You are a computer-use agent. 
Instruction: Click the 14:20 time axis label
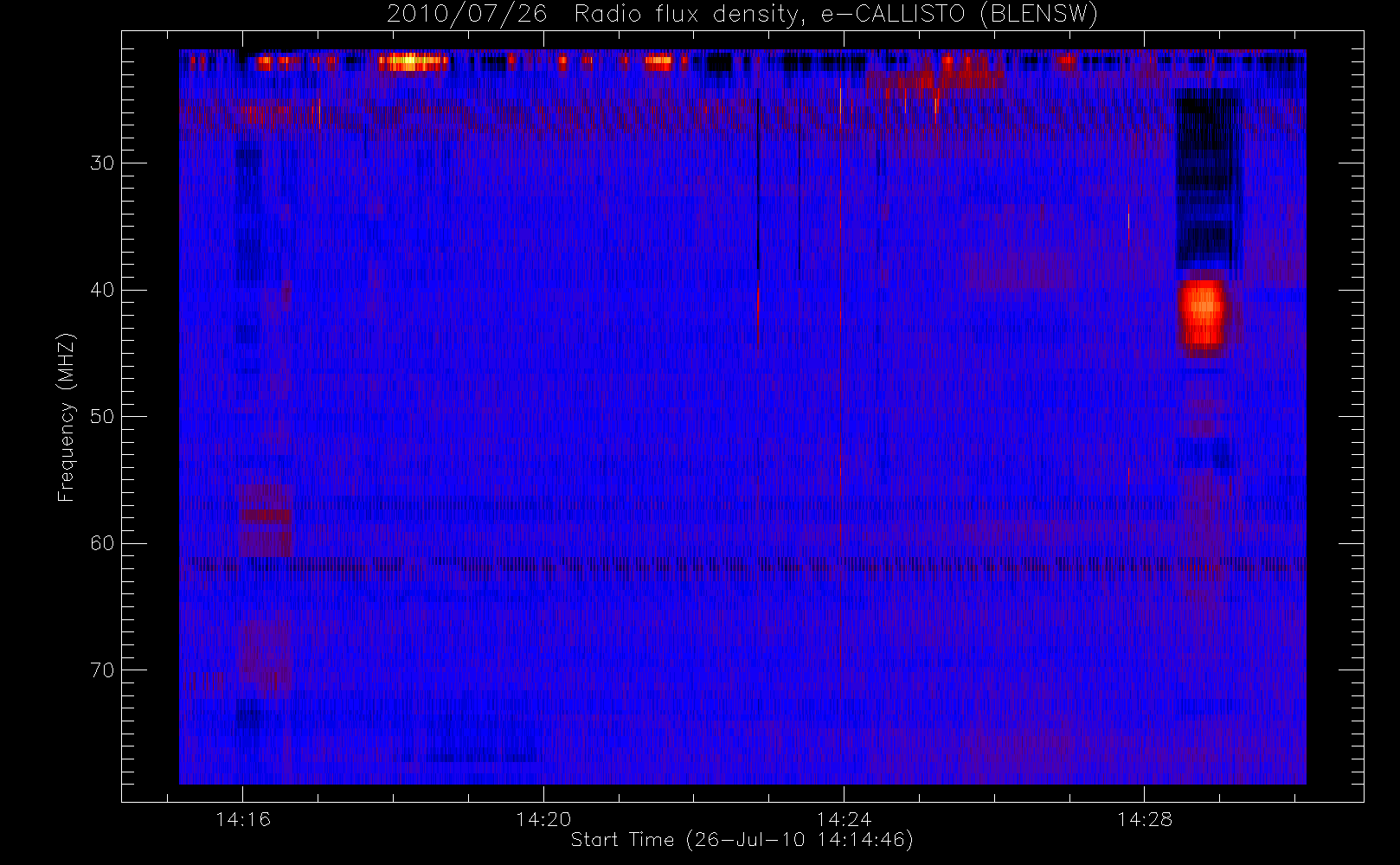point(543,819)
